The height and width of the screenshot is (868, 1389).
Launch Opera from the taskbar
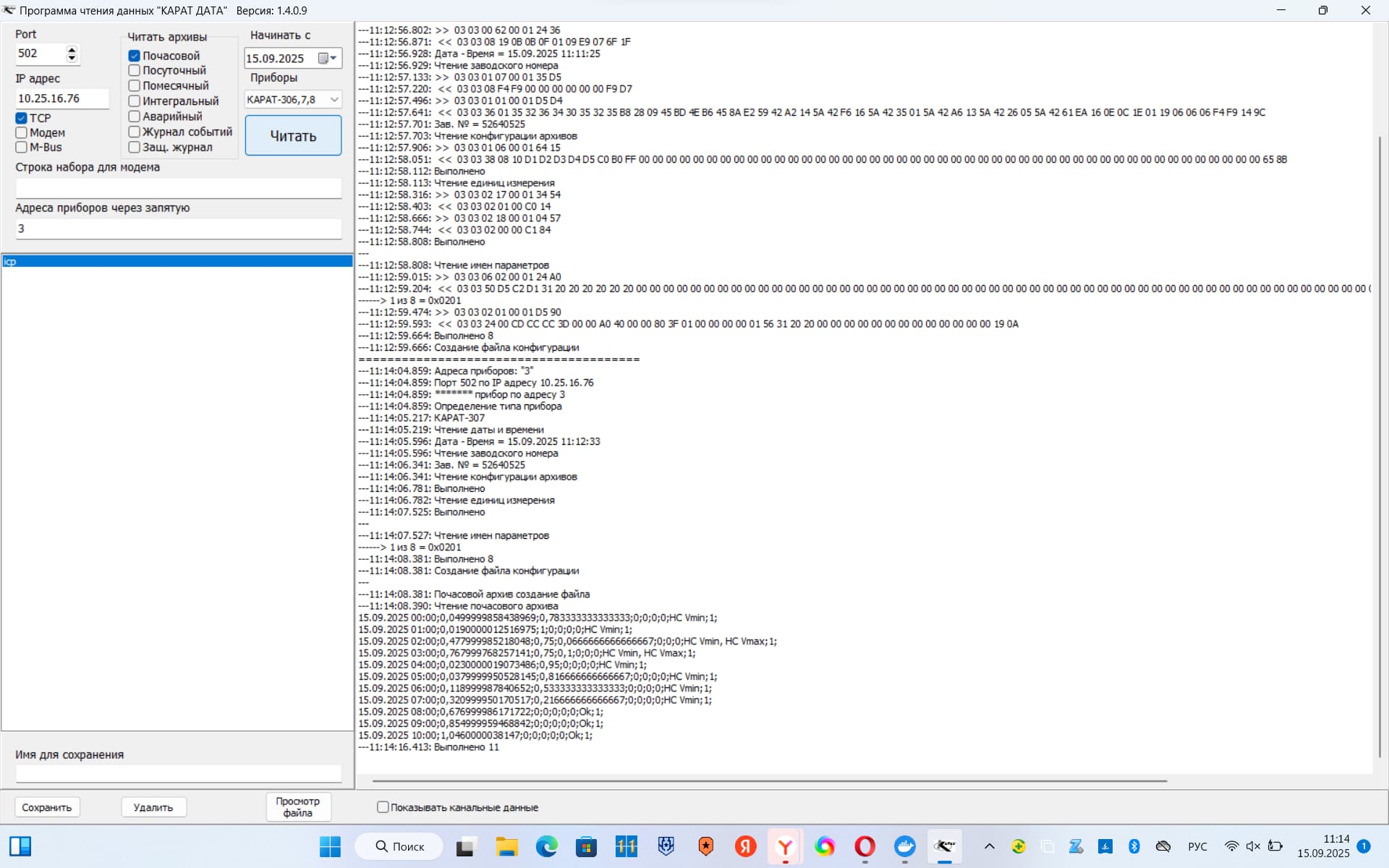865,846
